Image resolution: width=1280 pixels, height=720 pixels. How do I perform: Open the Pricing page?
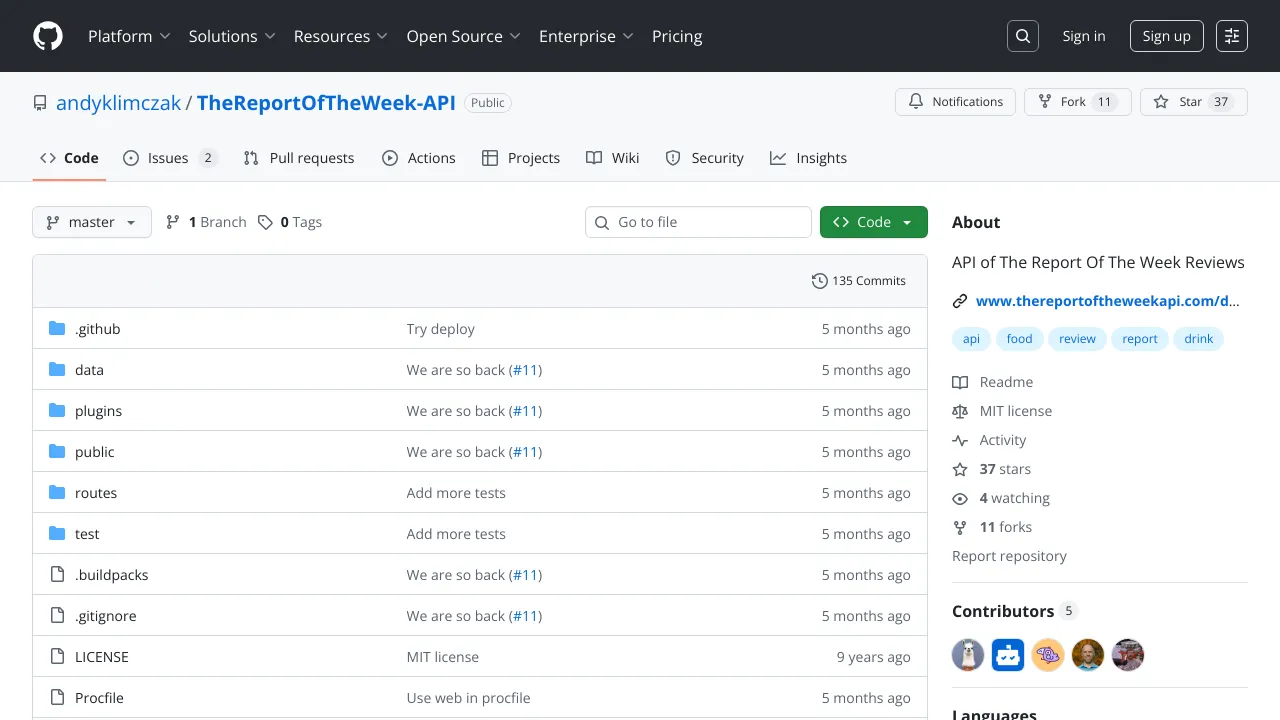point(677,36)
